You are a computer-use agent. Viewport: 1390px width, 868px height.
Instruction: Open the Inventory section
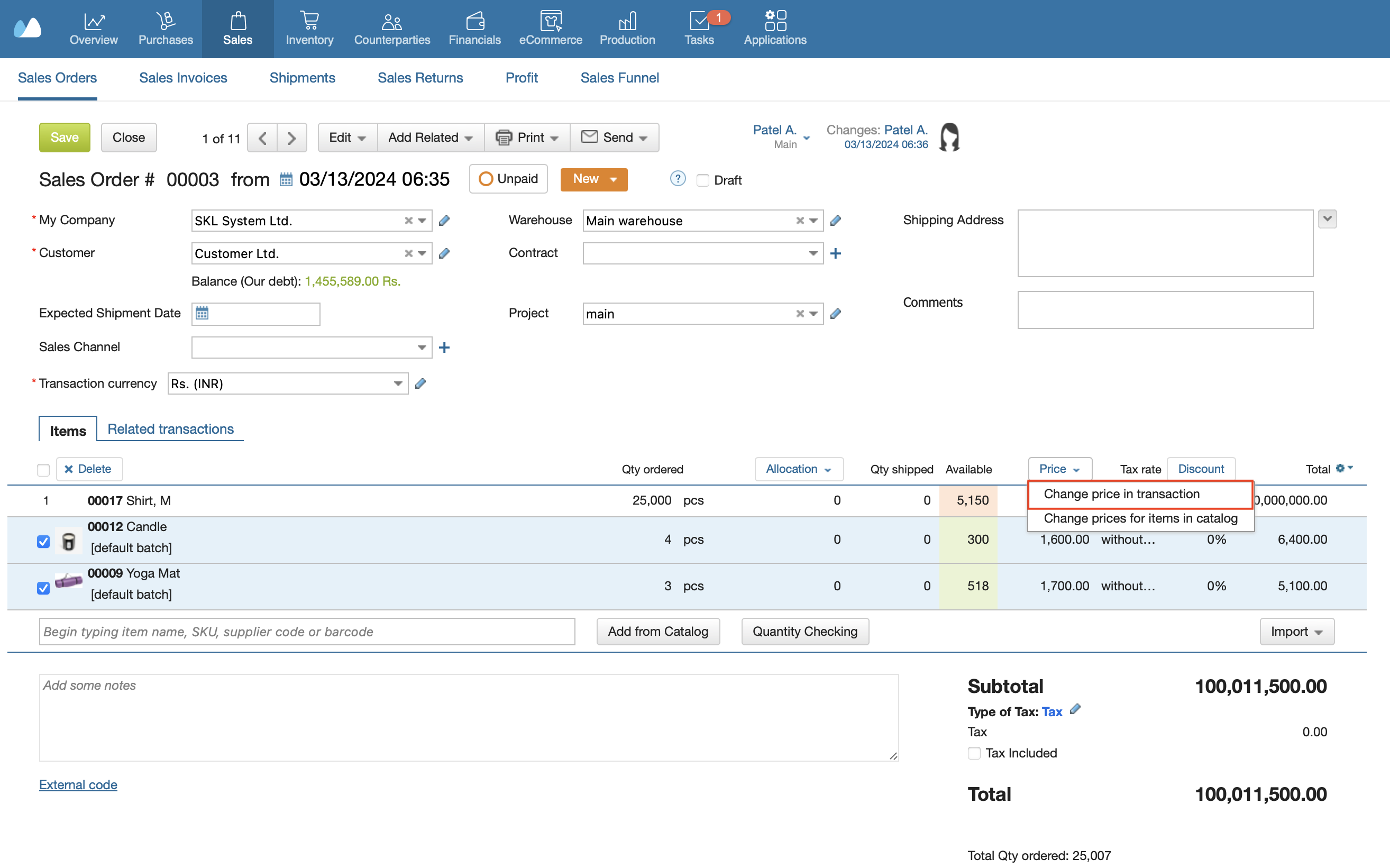point(309,29)
